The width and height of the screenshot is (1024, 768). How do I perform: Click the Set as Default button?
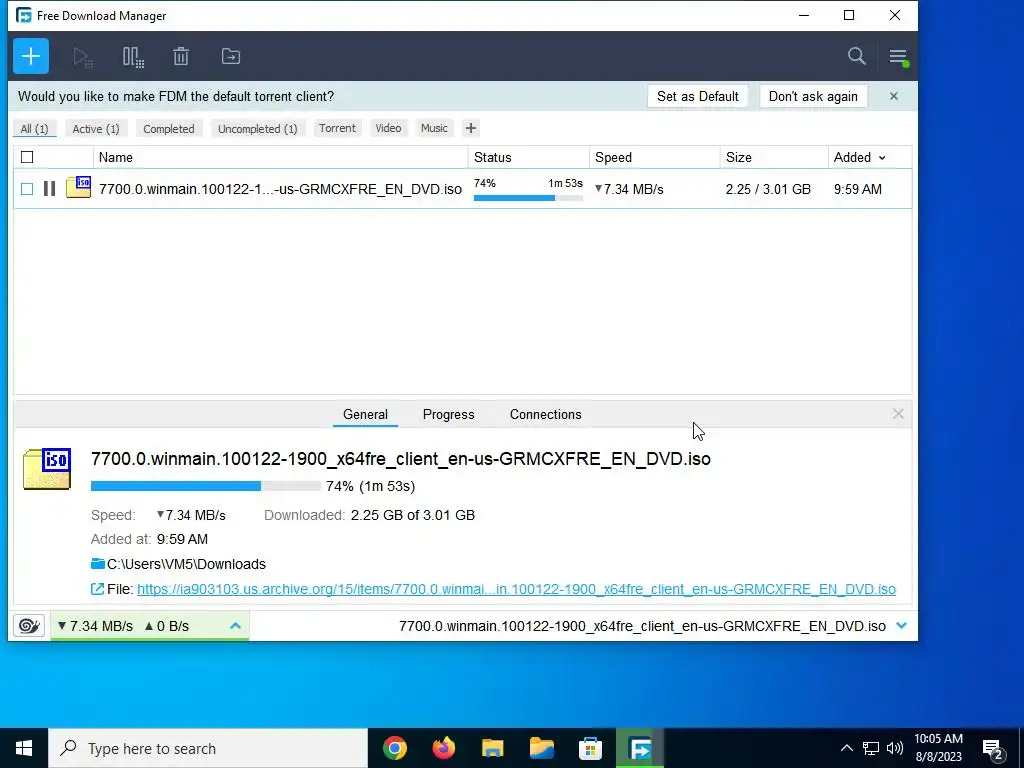click(x=697, y=97)
